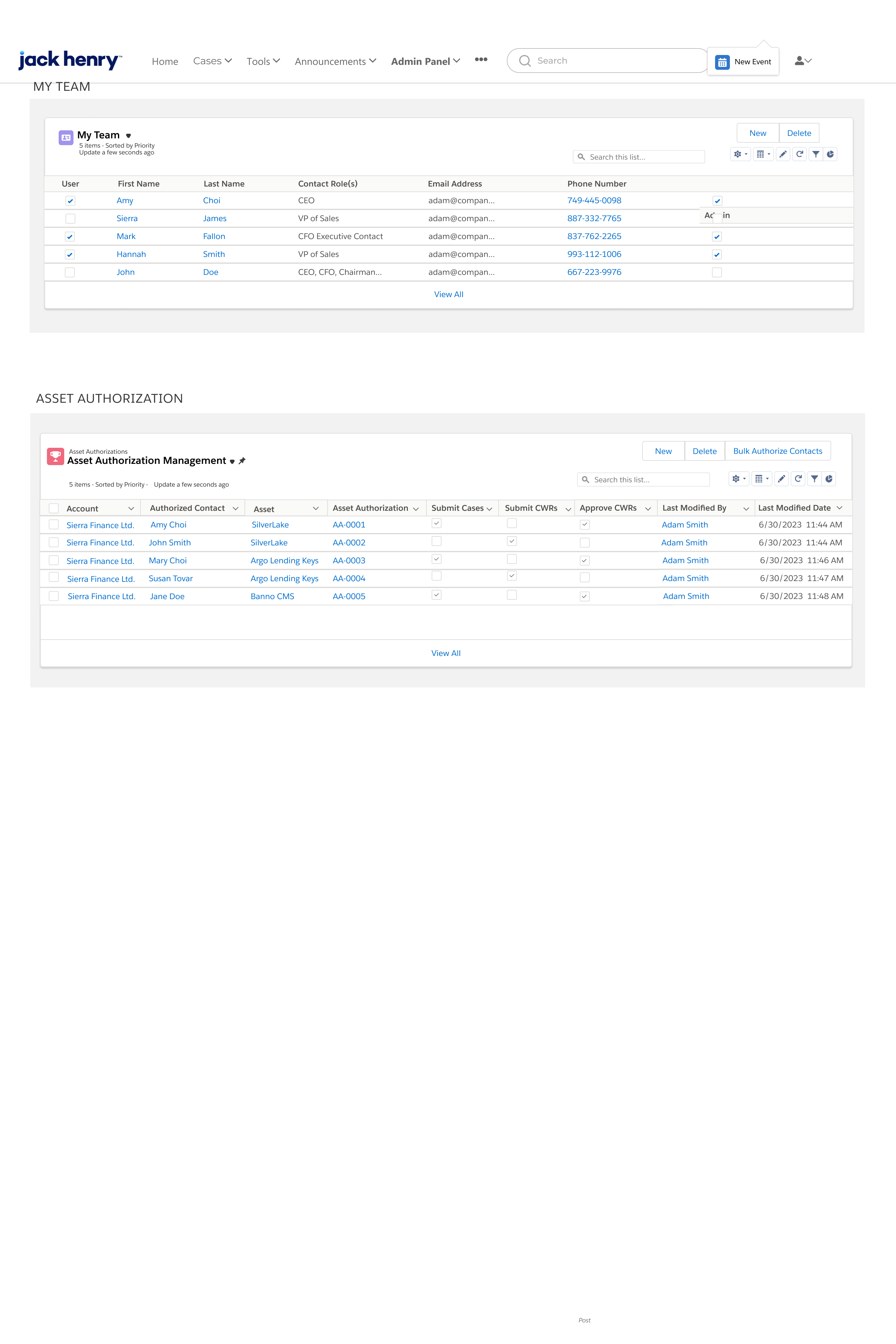Screen dimensions: 896x1344
Task: Click the My Team list icon
Action: coord(66,137)
